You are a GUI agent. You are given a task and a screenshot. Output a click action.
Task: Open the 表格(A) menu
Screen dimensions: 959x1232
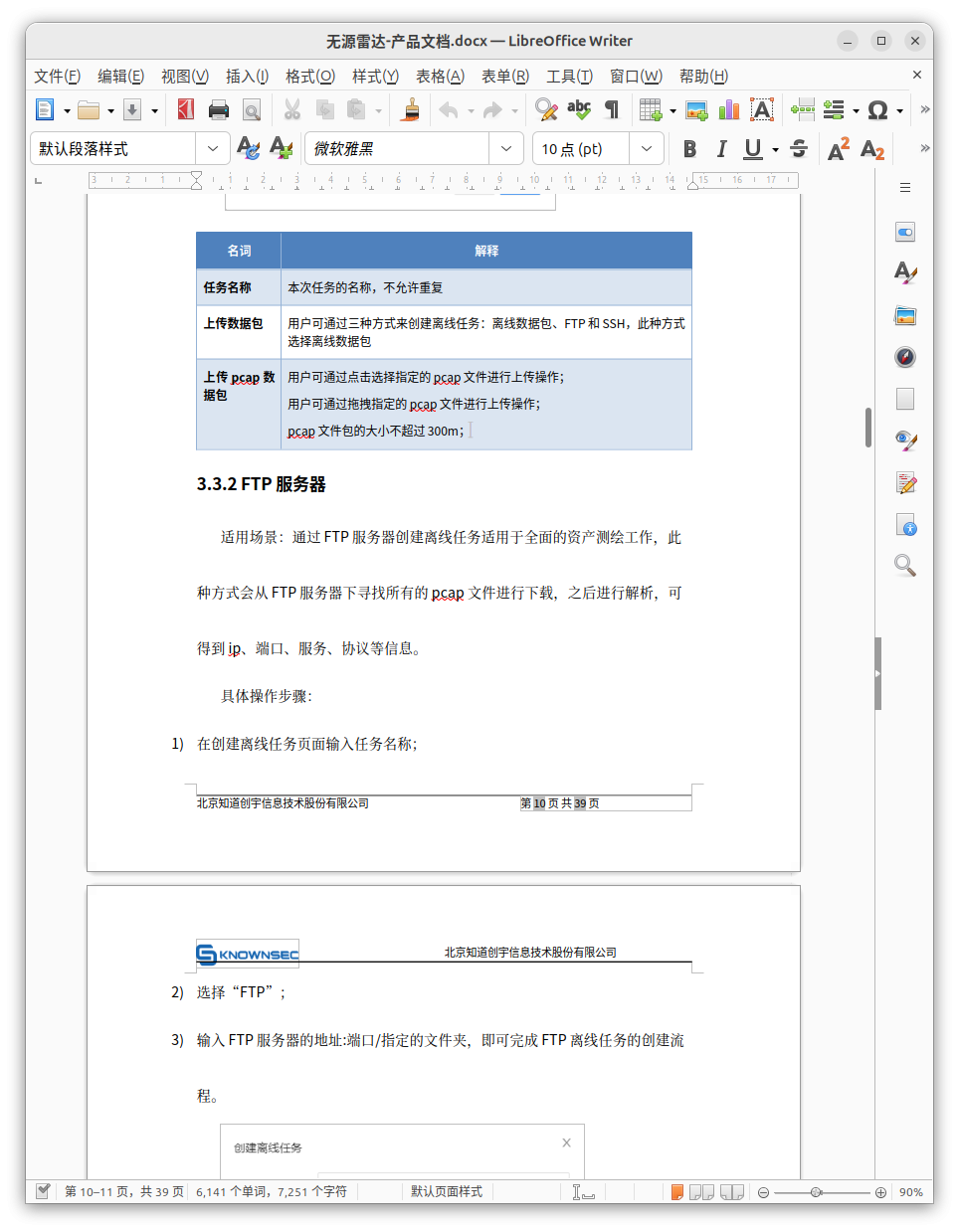tap(440, 76)
